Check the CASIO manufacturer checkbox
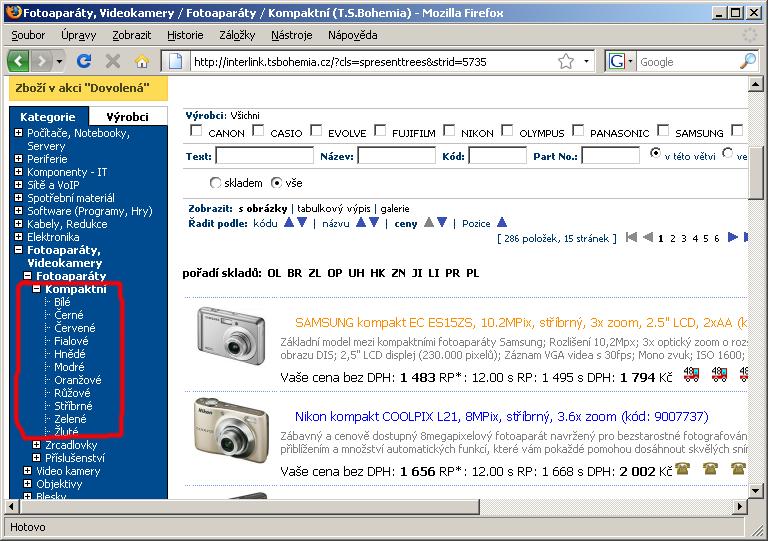Viewport: 768px width, 541px height. click(x=258, y=130)
